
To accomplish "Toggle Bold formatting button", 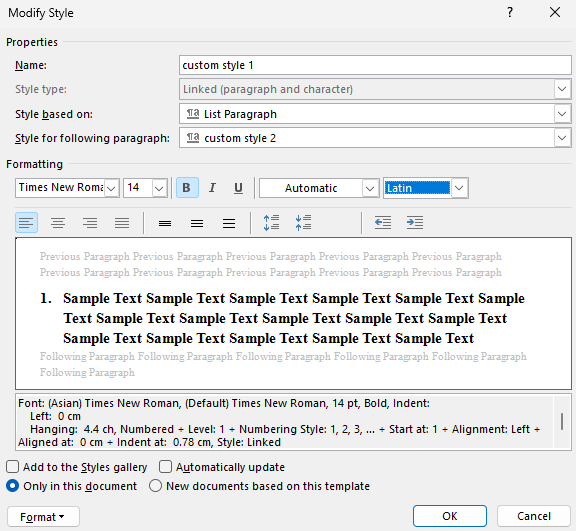I will coord(187,188).
